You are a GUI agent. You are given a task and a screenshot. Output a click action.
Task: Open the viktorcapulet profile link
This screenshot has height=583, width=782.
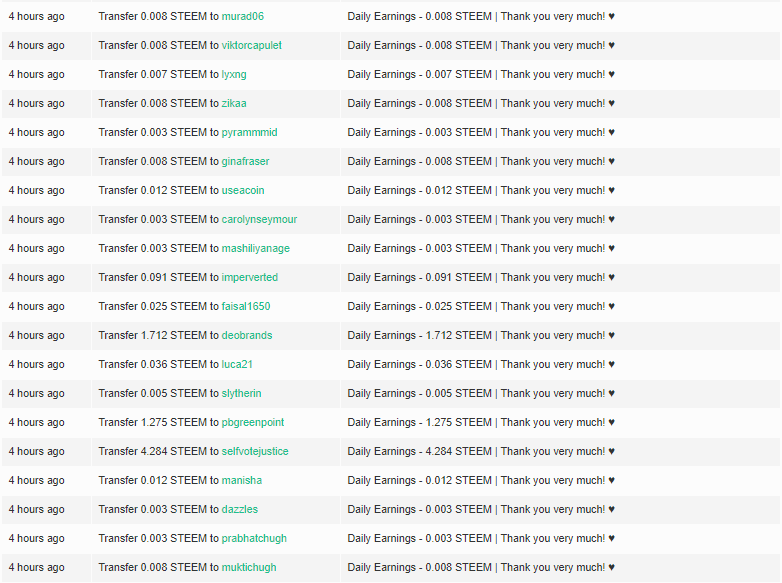coord(251,45)
